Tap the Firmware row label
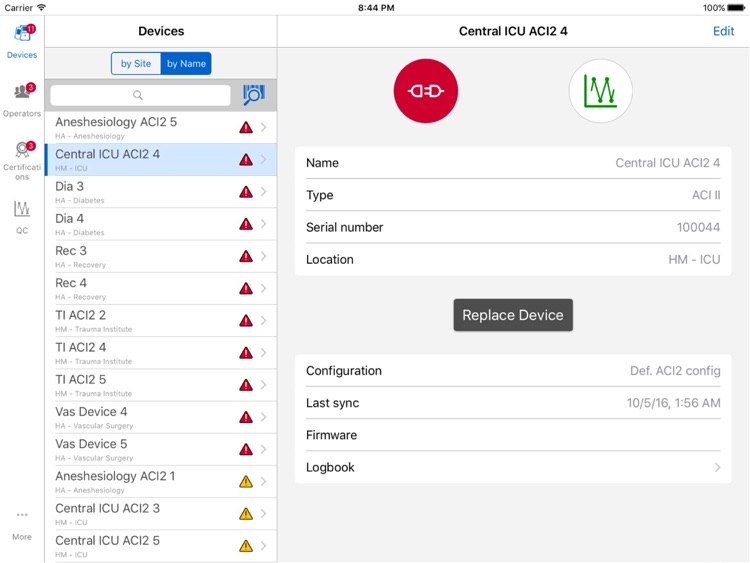This screenshot has width=750, height=563. tap(331, 435)
